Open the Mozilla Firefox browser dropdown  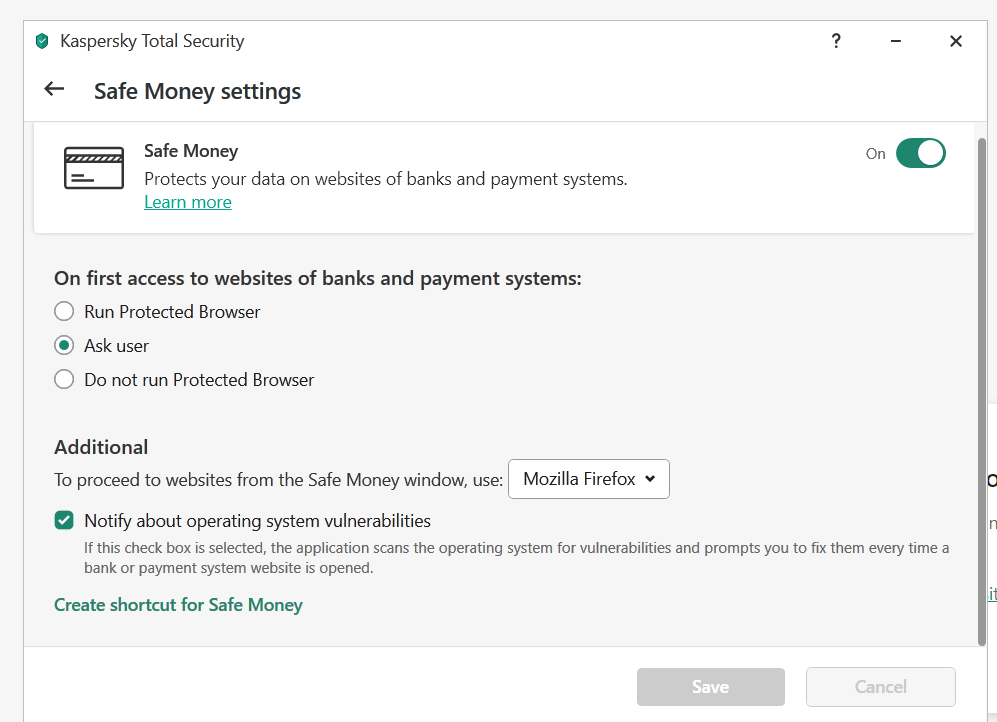coord(589,479)
